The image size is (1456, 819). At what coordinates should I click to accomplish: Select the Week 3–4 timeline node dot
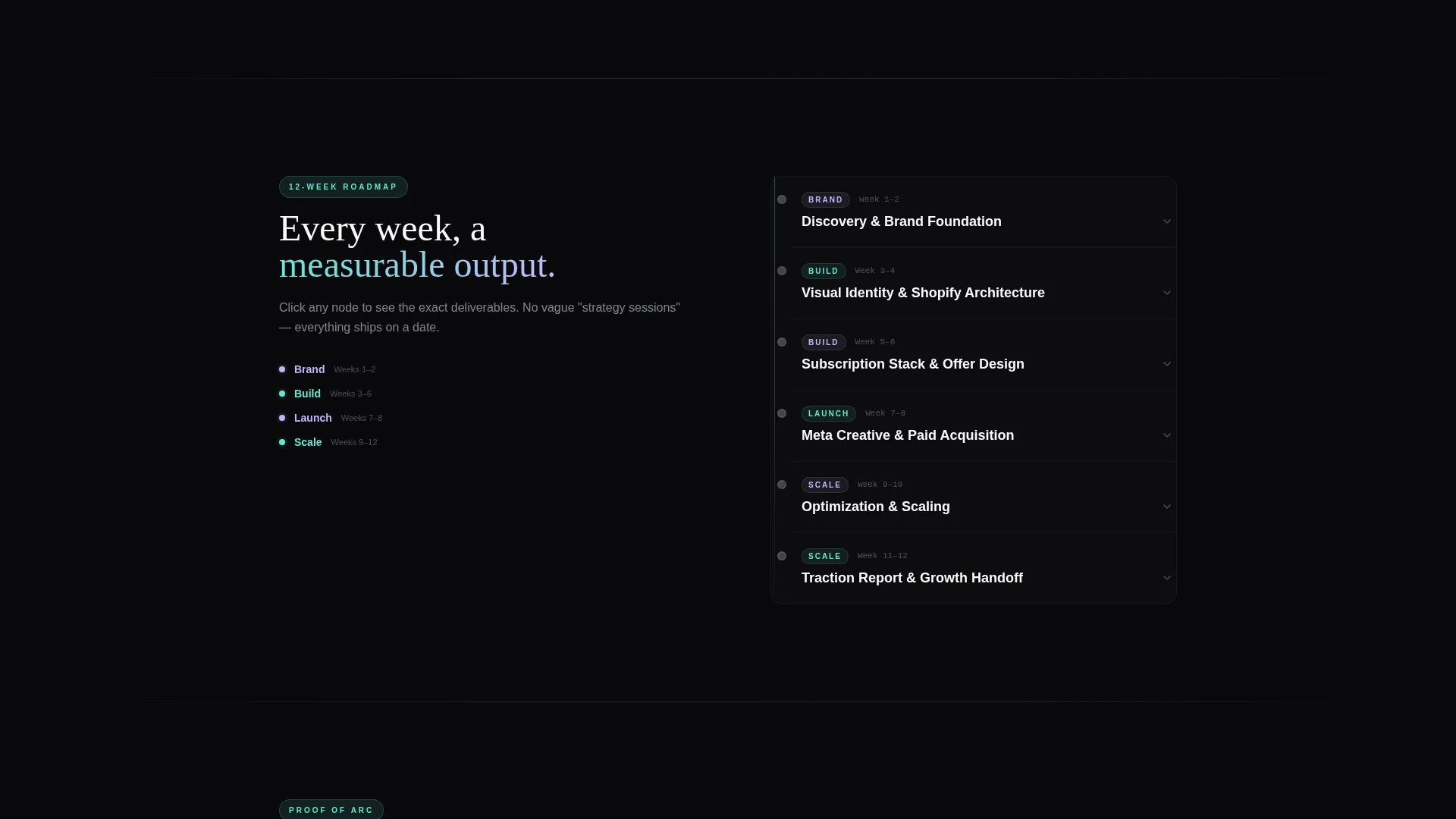coord(782,271)
